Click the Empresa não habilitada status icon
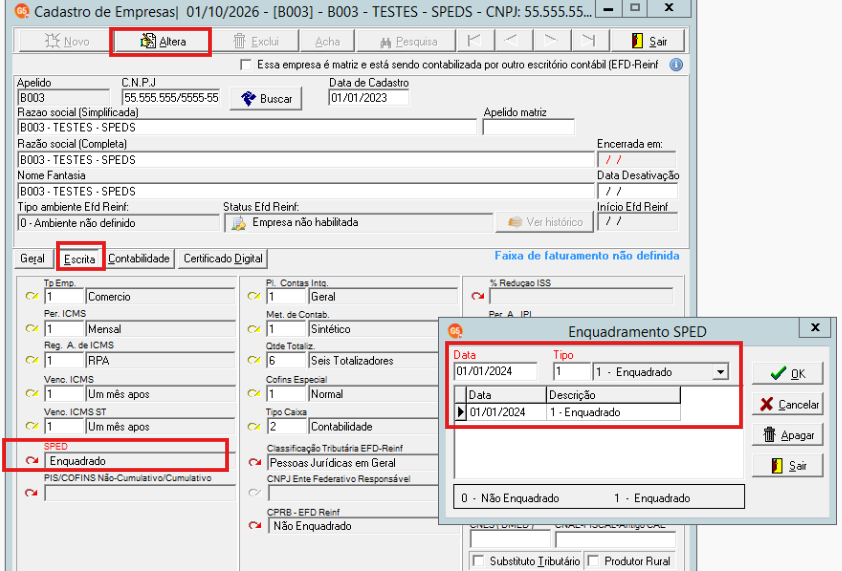 [238, 223]
